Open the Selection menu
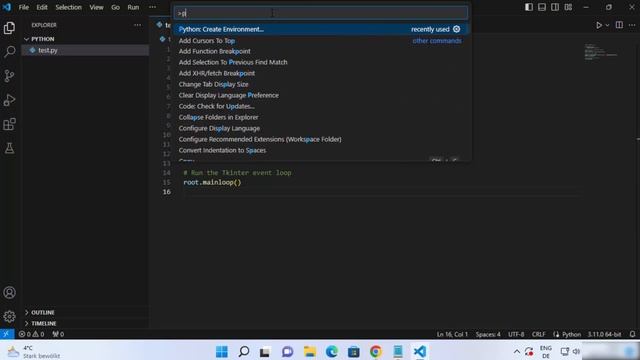 pyautogui.click(x=69, y=7)
